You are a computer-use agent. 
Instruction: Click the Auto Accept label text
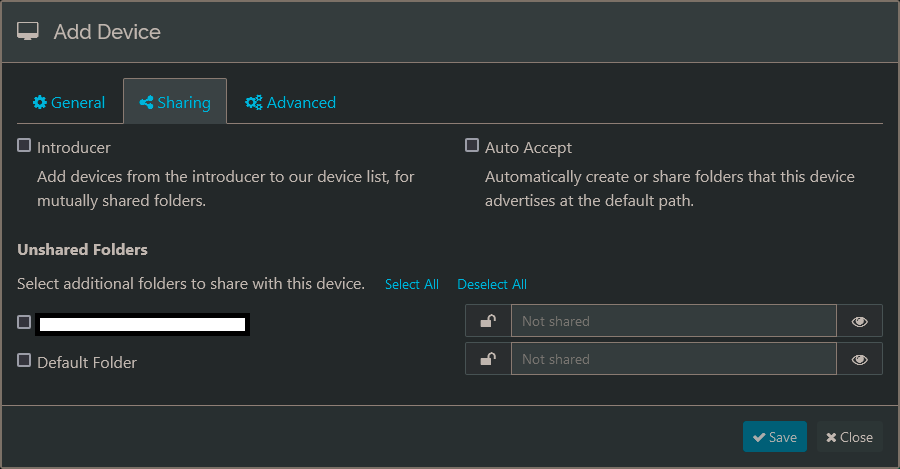[x=528, y=147]
